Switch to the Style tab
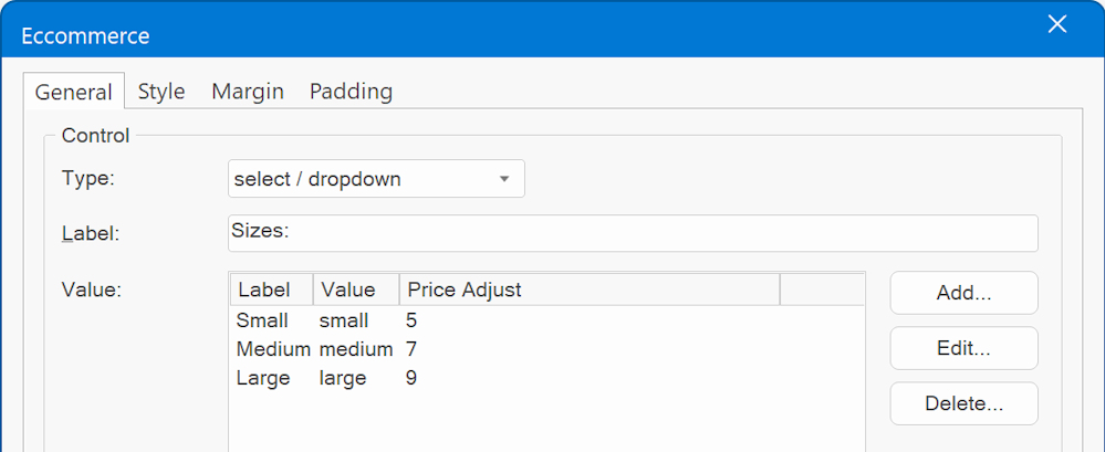Viewport: 1106px width, 453px height. tap(161, 92)
